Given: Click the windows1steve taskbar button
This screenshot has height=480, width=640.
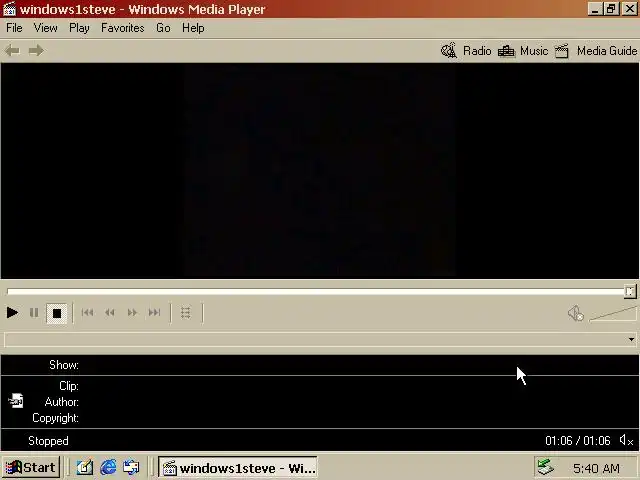Looking at the screenshot, I should (x=238, y=468).
